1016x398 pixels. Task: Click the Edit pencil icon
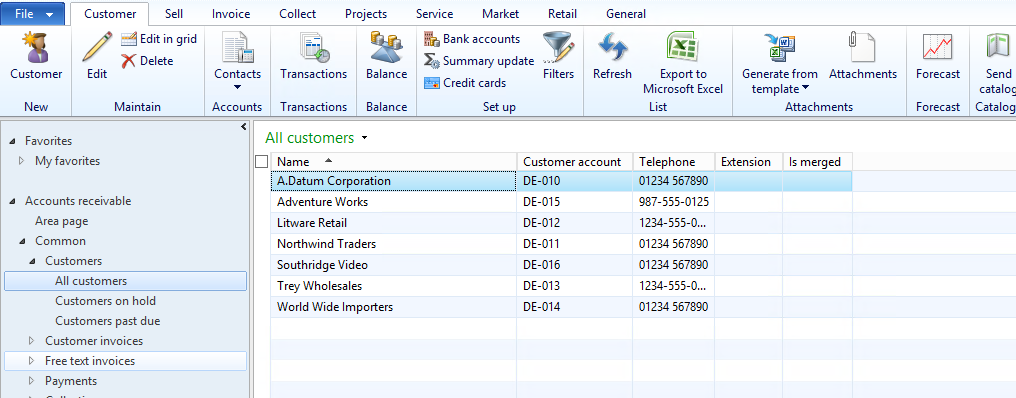click(97, 47)
